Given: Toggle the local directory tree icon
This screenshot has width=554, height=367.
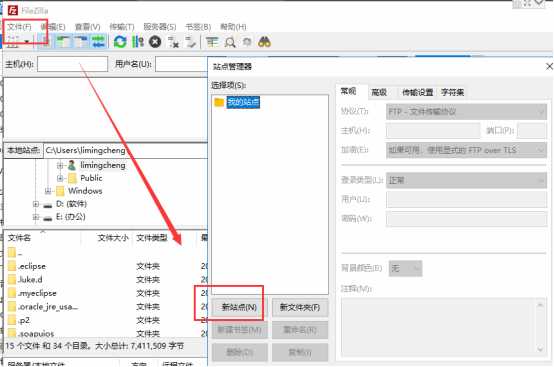Looking at the screenshot, I should tap(64, 42).
